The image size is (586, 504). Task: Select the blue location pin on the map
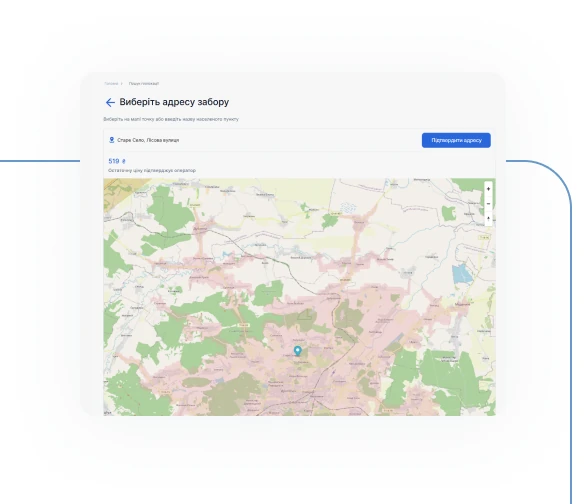coord(297,351)
